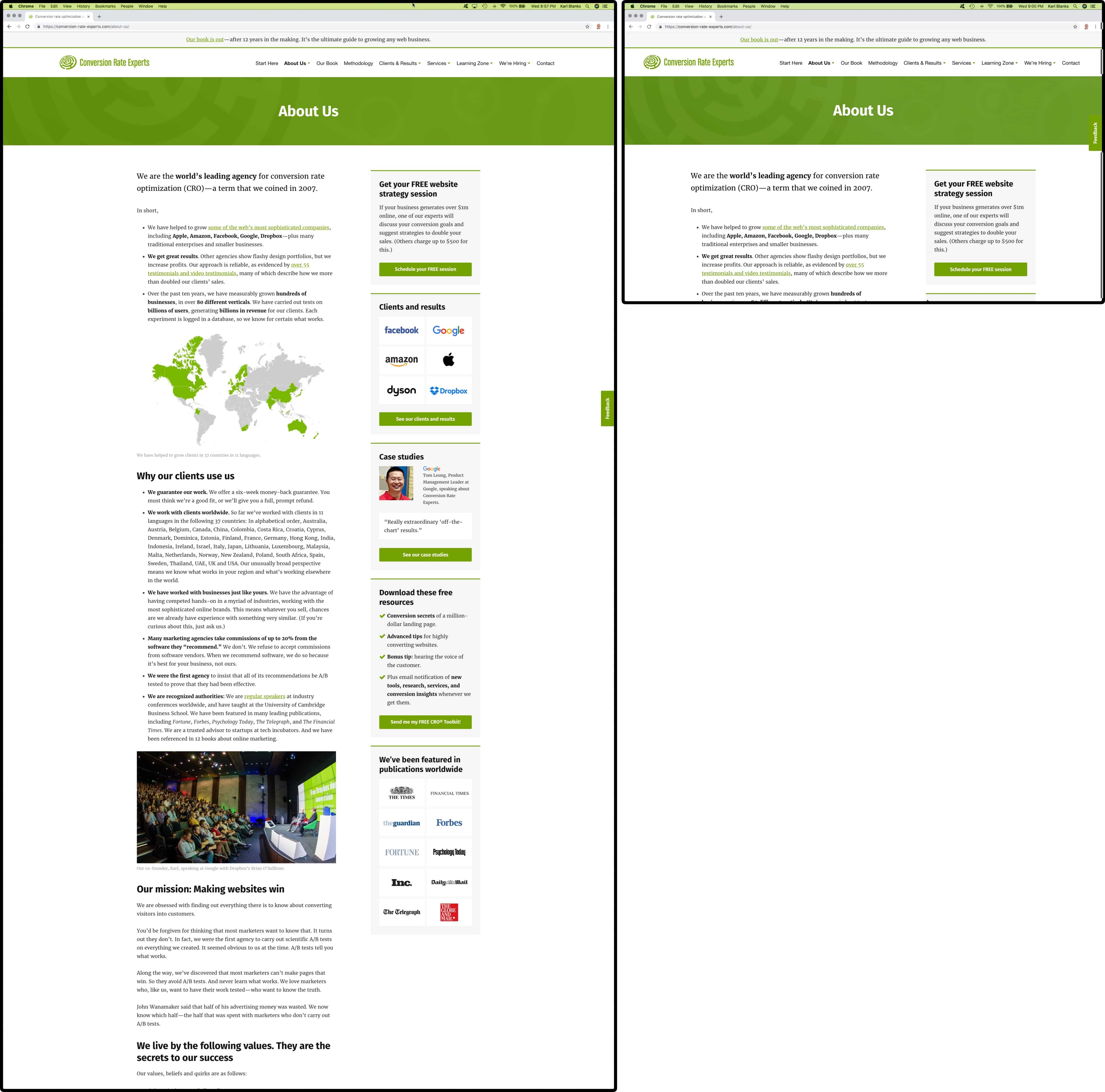Image resolution: width=1105 pixels, height=1092 pixels.
Task: Click Send me my FREE CRO Toolkit button
Action: pyautogui.click(x=425, y=722)
